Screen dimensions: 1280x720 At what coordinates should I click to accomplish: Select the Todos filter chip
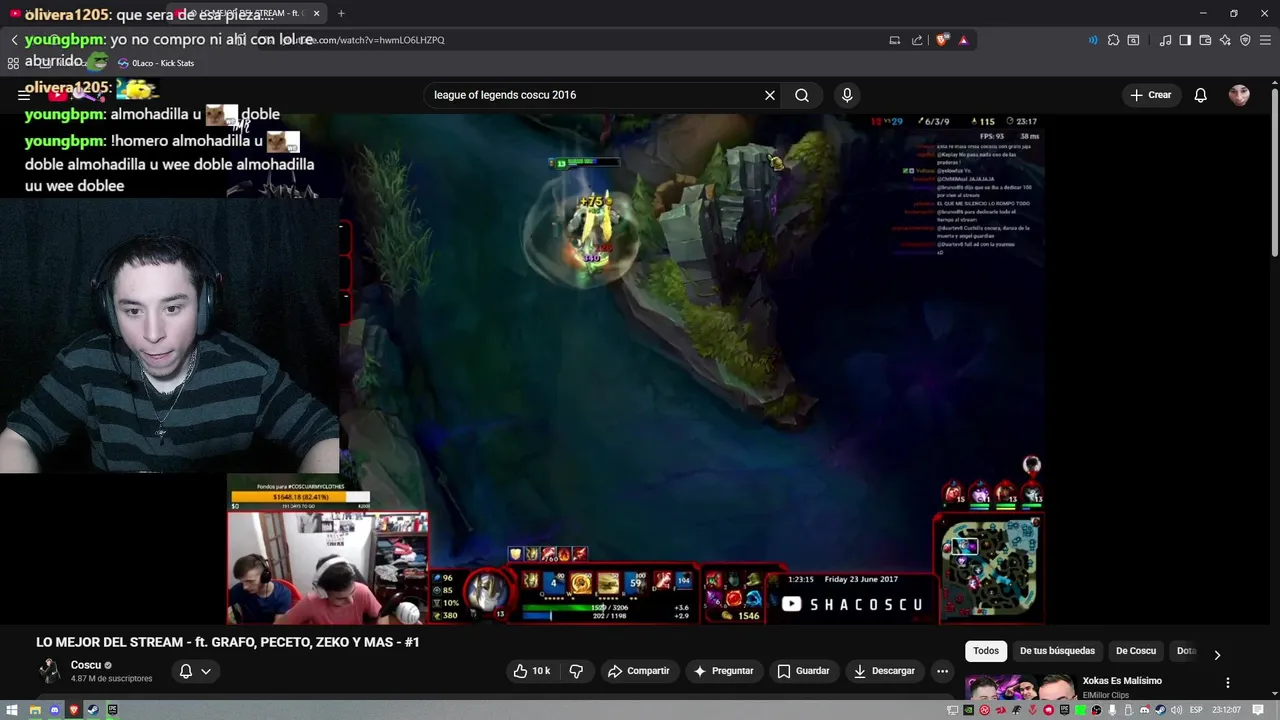tap(986, 651)
